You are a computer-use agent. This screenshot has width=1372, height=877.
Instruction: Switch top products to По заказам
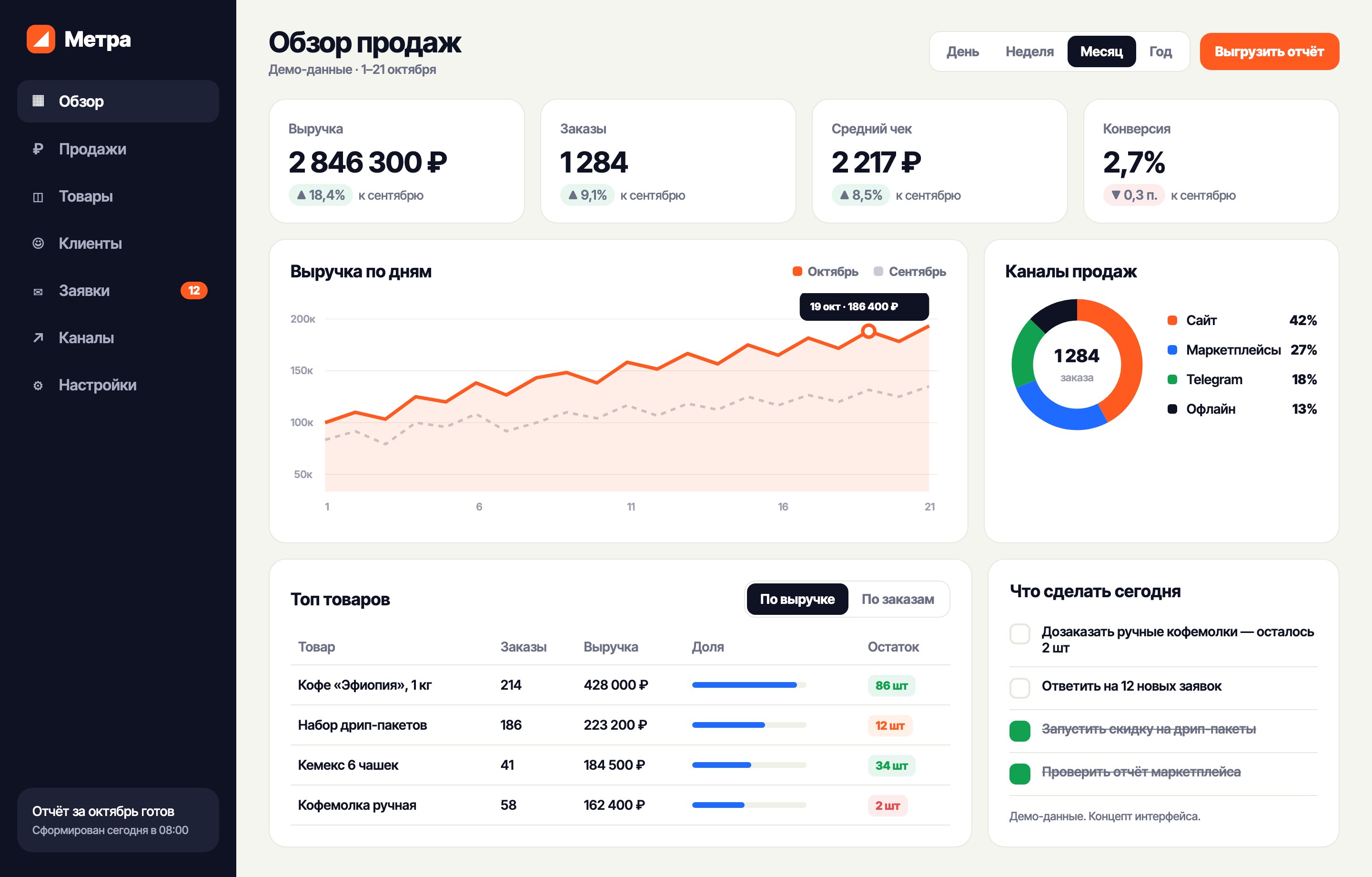point(898,599)
